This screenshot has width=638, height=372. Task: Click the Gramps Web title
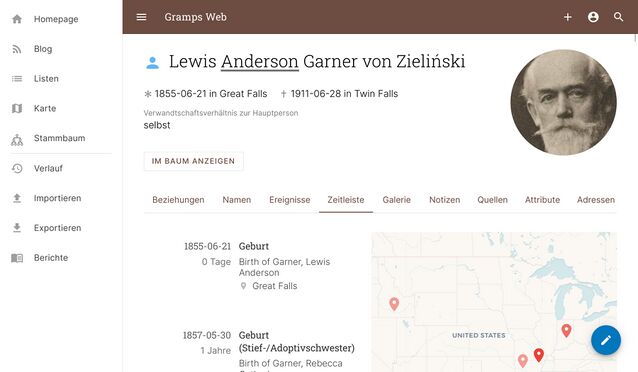point(196,17)
